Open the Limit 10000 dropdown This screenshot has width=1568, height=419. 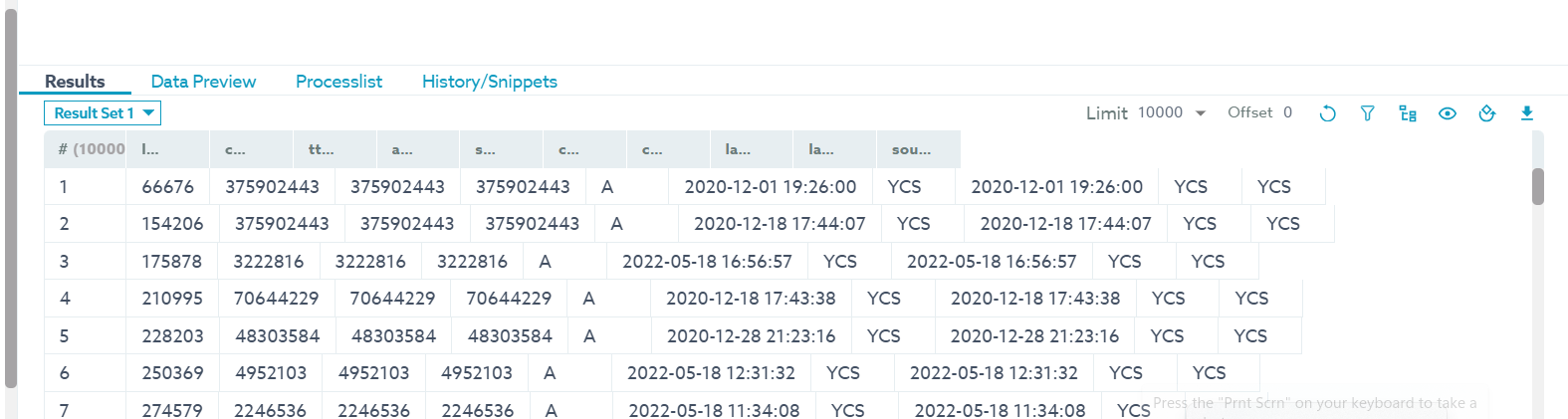[x=1171, y=112]
